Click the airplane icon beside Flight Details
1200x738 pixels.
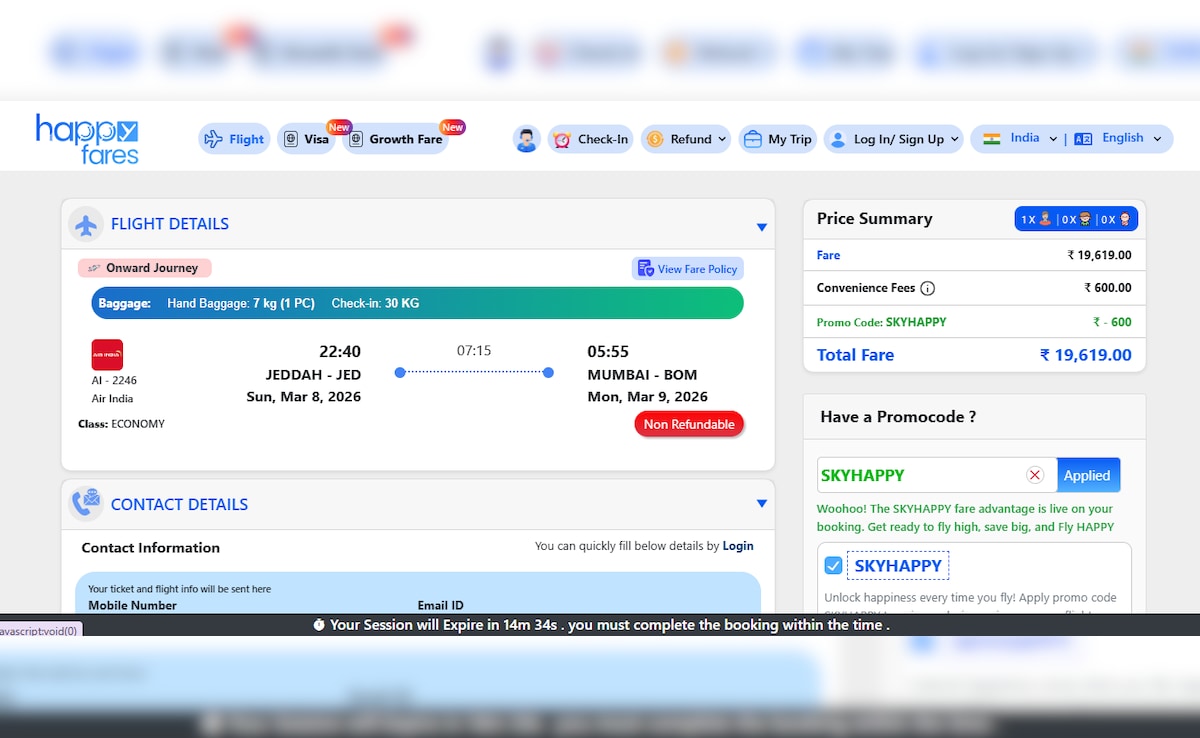(x=87, y=225)
